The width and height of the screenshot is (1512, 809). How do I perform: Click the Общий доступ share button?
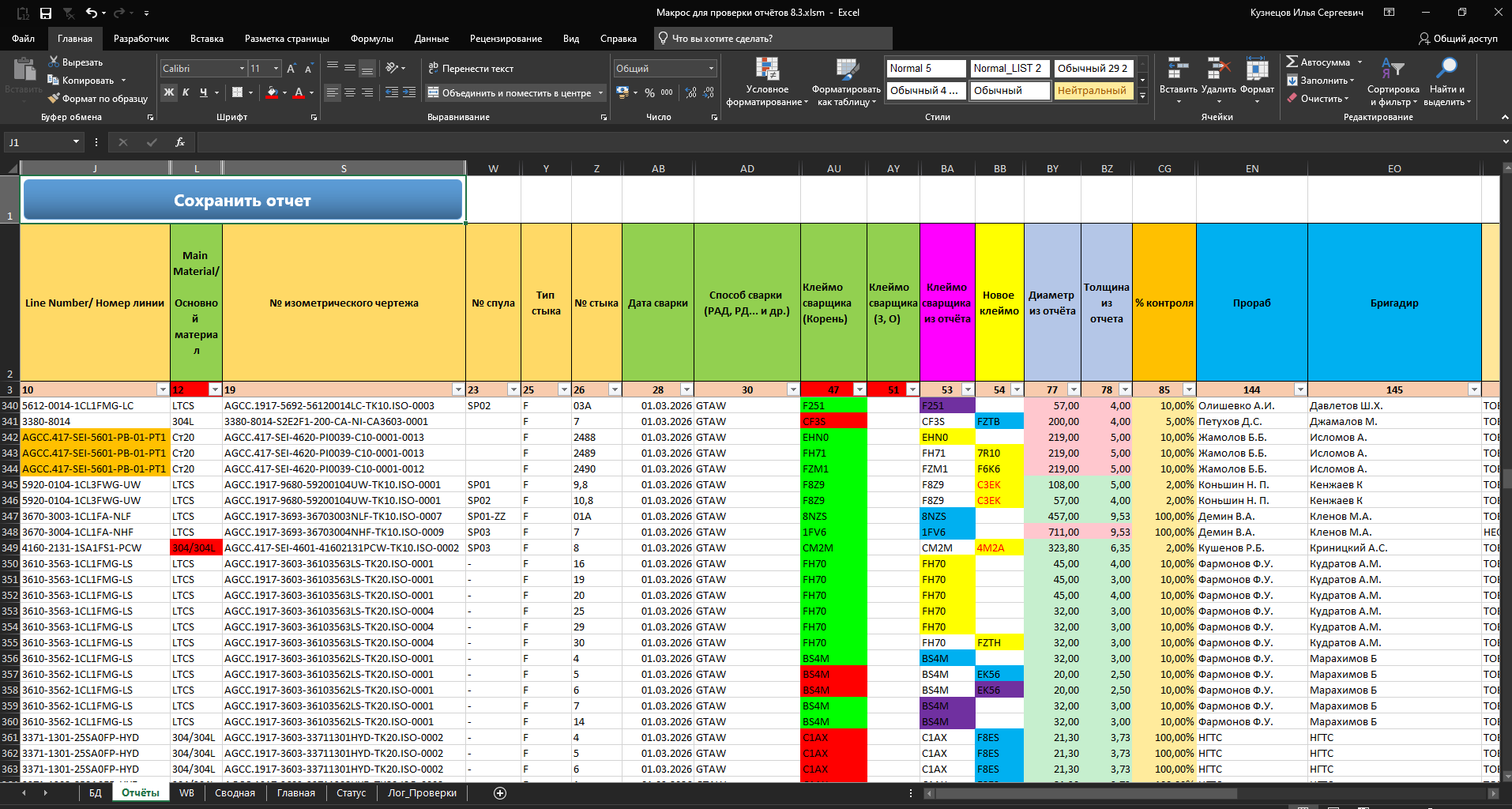point(1457,39)
